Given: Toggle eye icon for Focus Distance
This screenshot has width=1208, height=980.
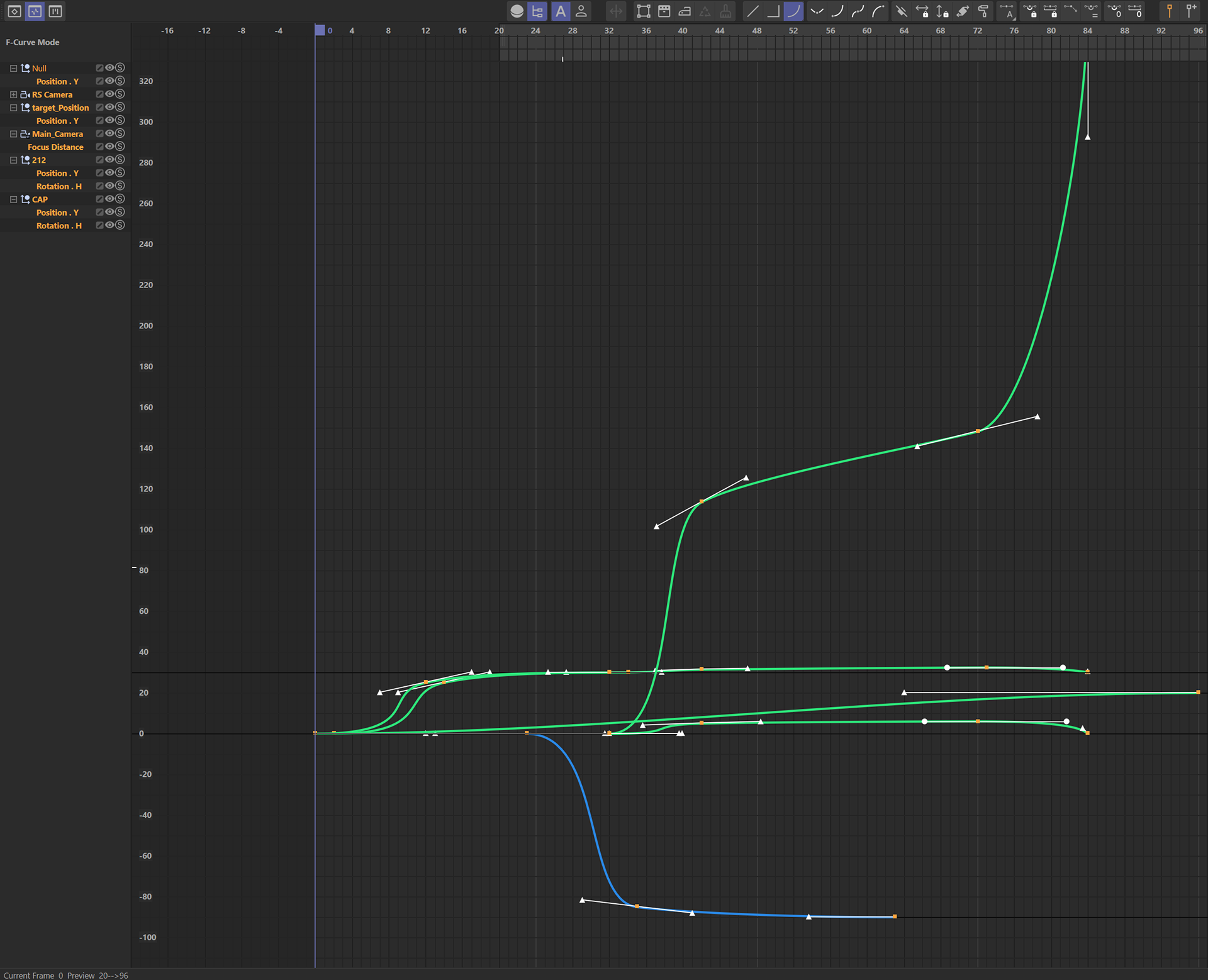Looking at the screenshot, I should (109, 147).
